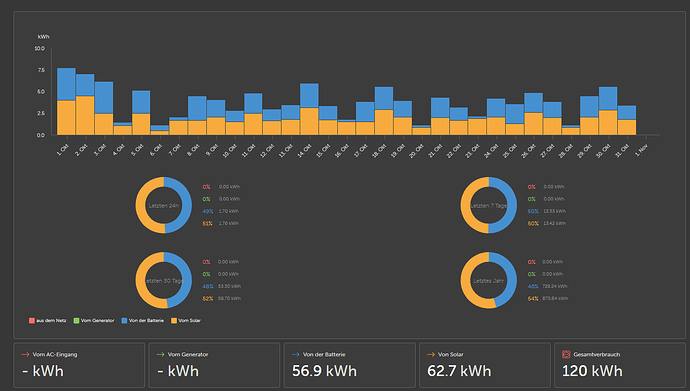Click the '52%' solar share in Letzten 30 Tage

coord(208,299)
